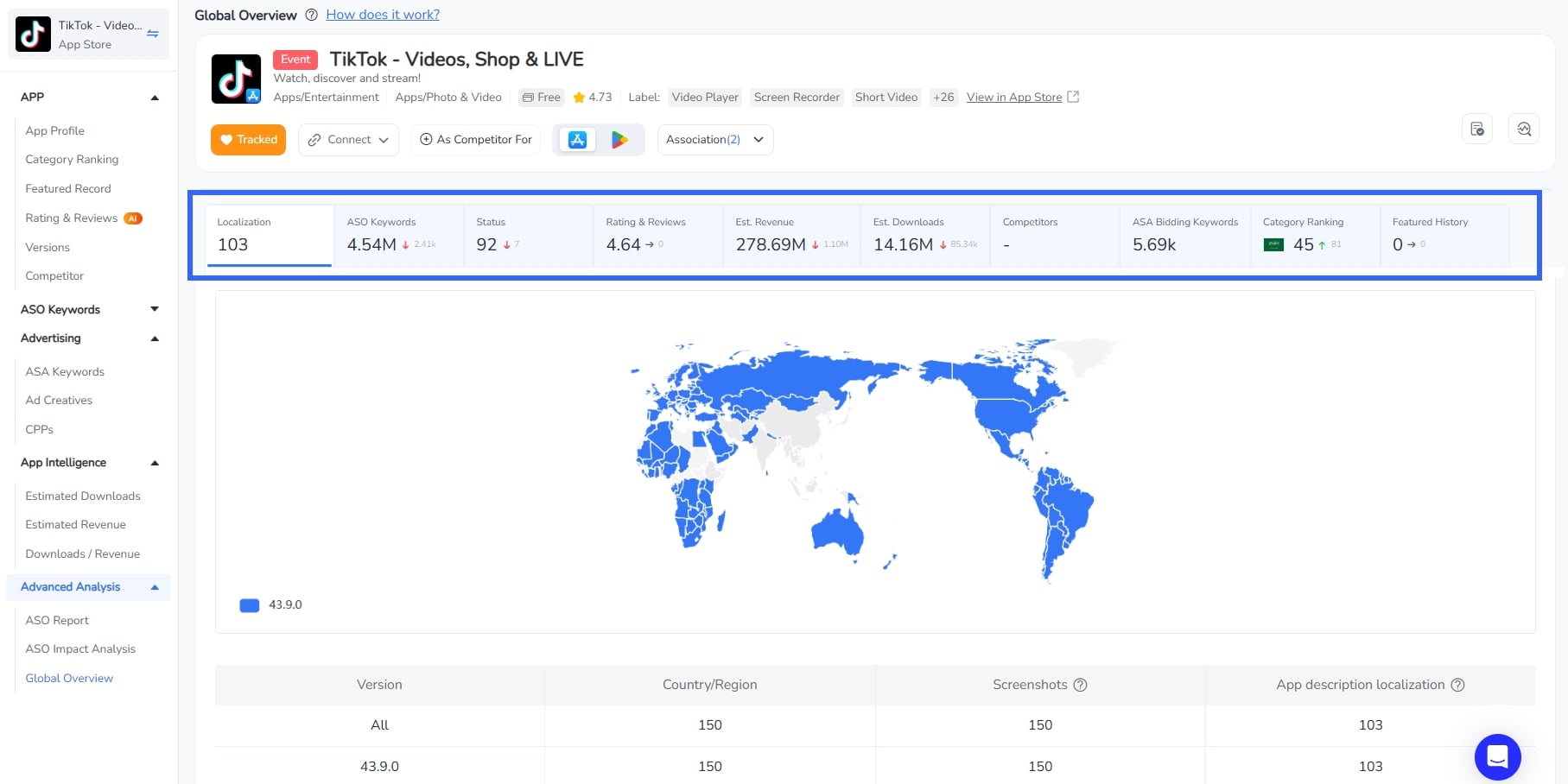
Task: Select the Apple App Store platform icon
Action: coord(577,140)
